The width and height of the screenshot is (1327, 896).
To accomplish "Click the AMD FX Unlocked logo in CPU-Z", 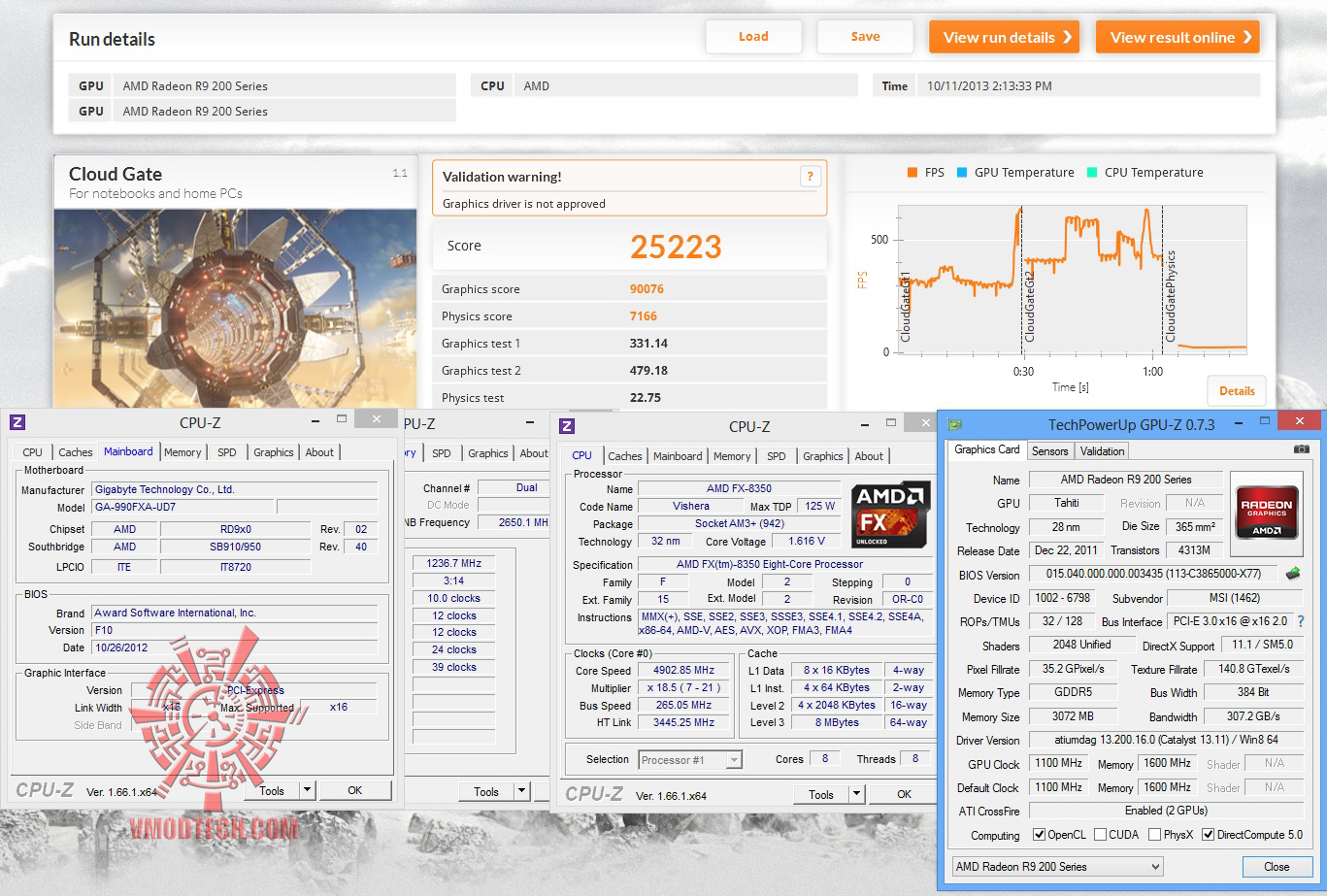I will (888, 514).
